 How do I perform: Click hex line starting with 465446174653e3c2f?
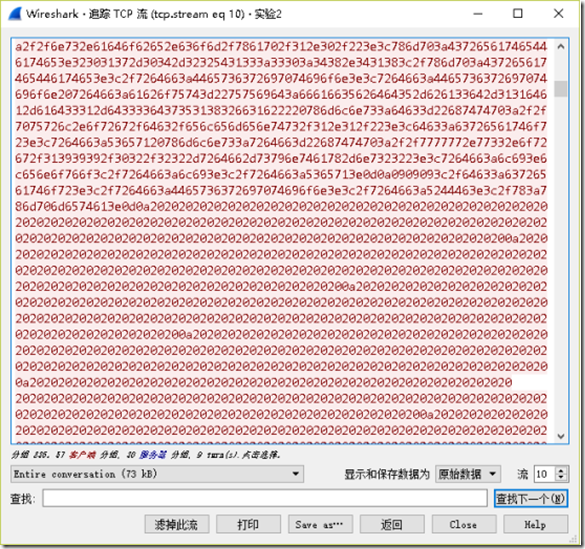point(281,78)
